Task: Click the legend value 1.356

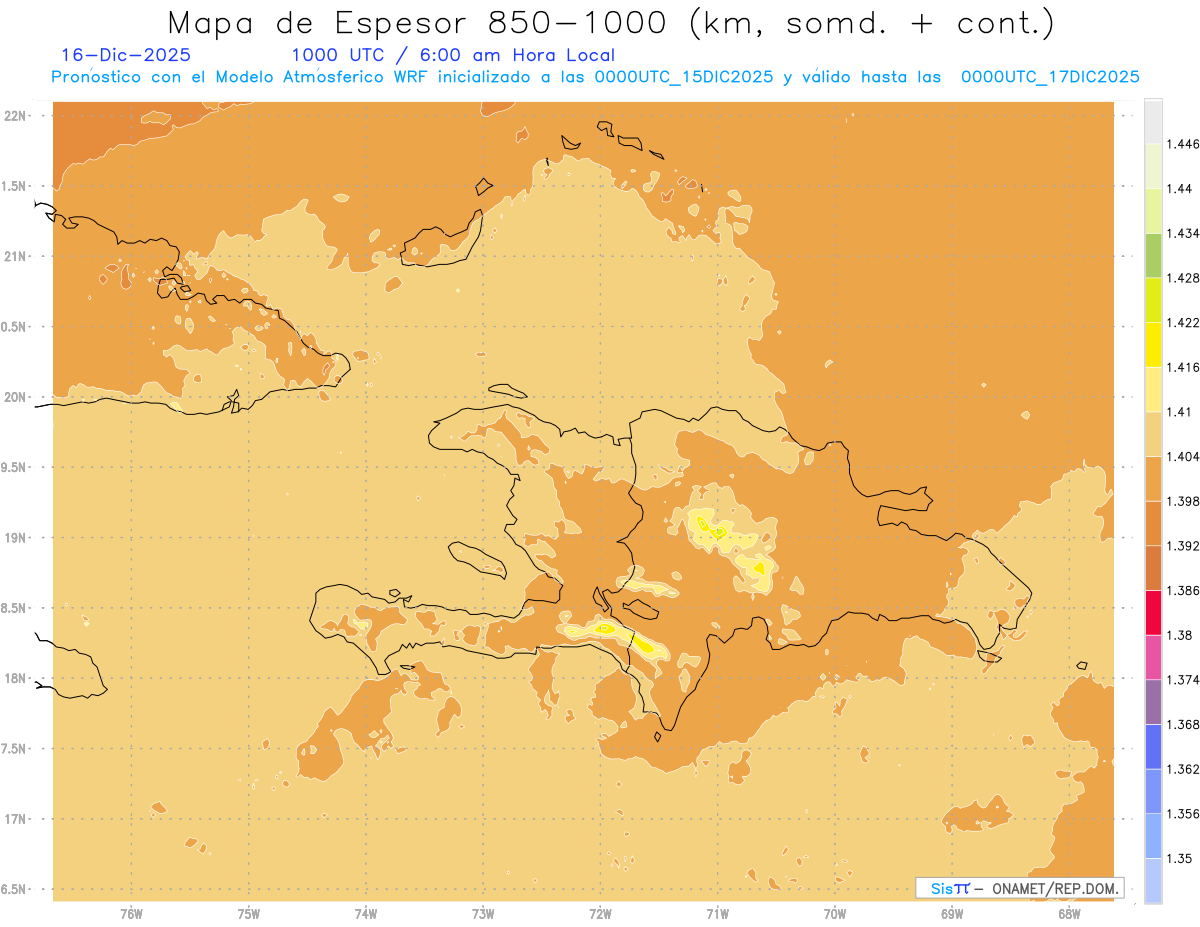Action: (1183, 813)
